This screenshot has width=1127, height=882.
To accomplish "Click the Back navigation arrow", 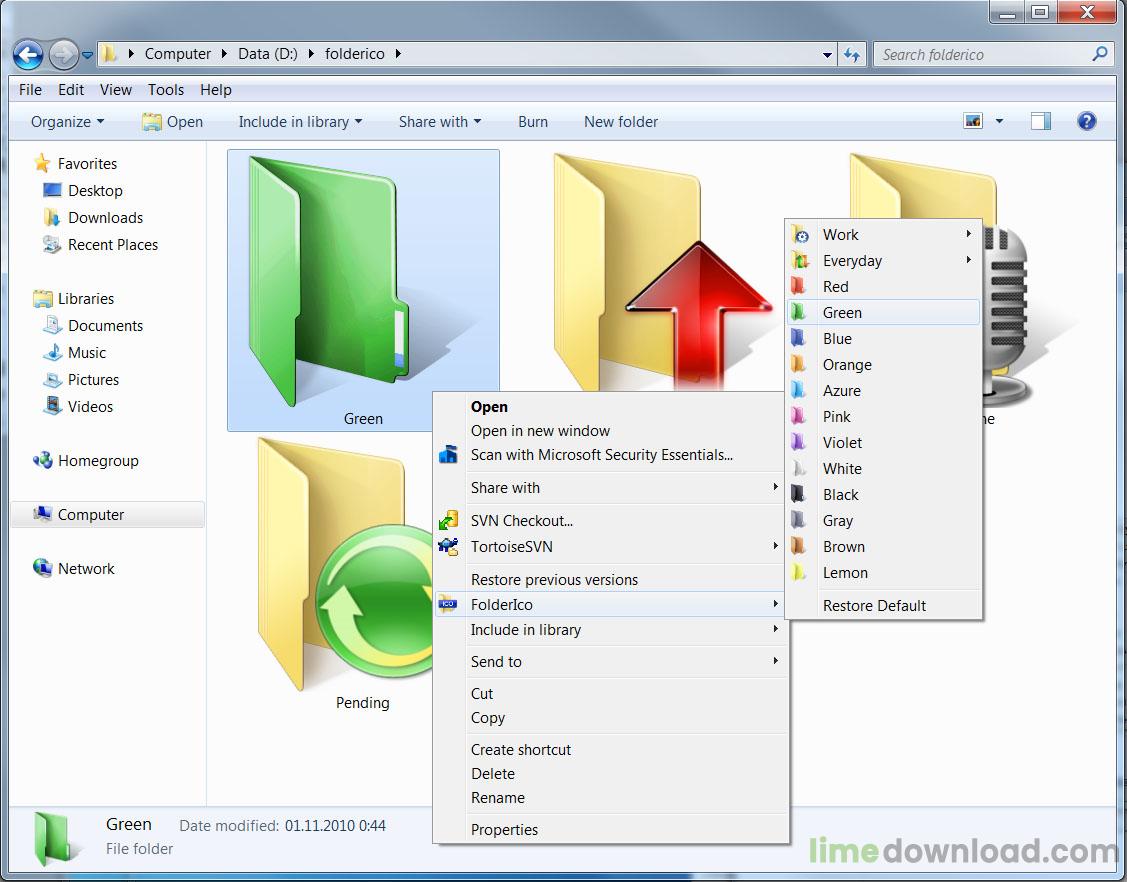I will click(x=28, y=54).
